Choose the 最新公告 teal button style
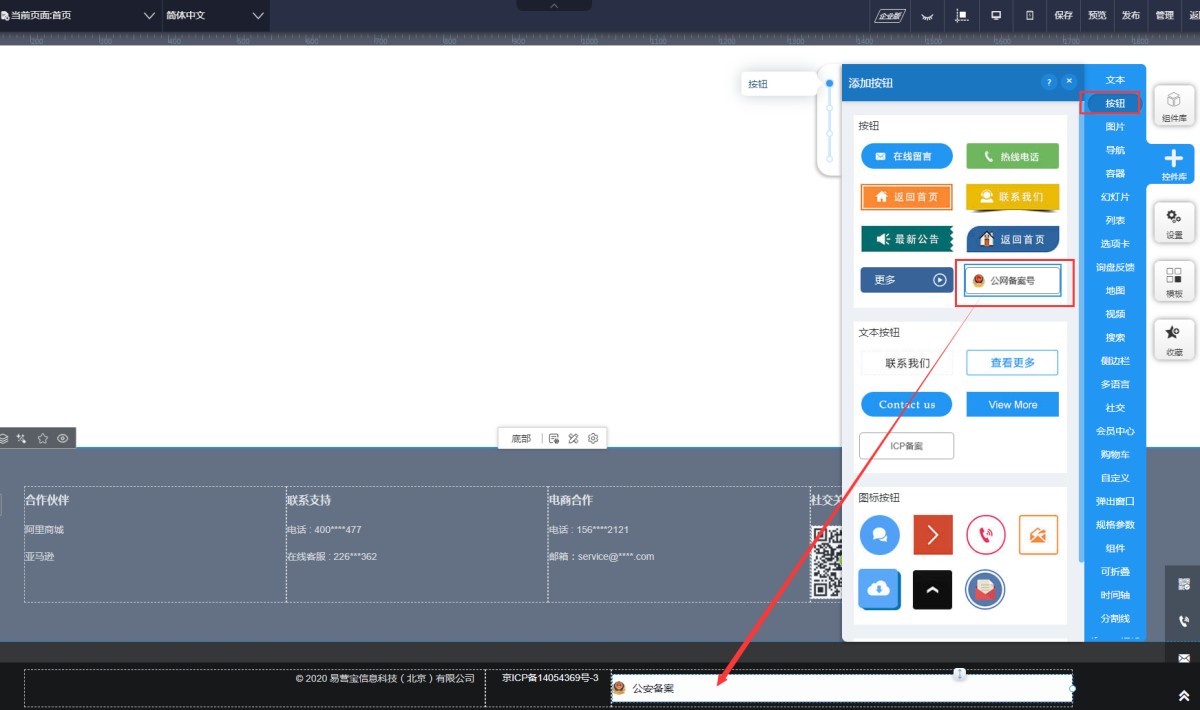The height and width of the screenshot is (710, 1200). pos(907,239)
